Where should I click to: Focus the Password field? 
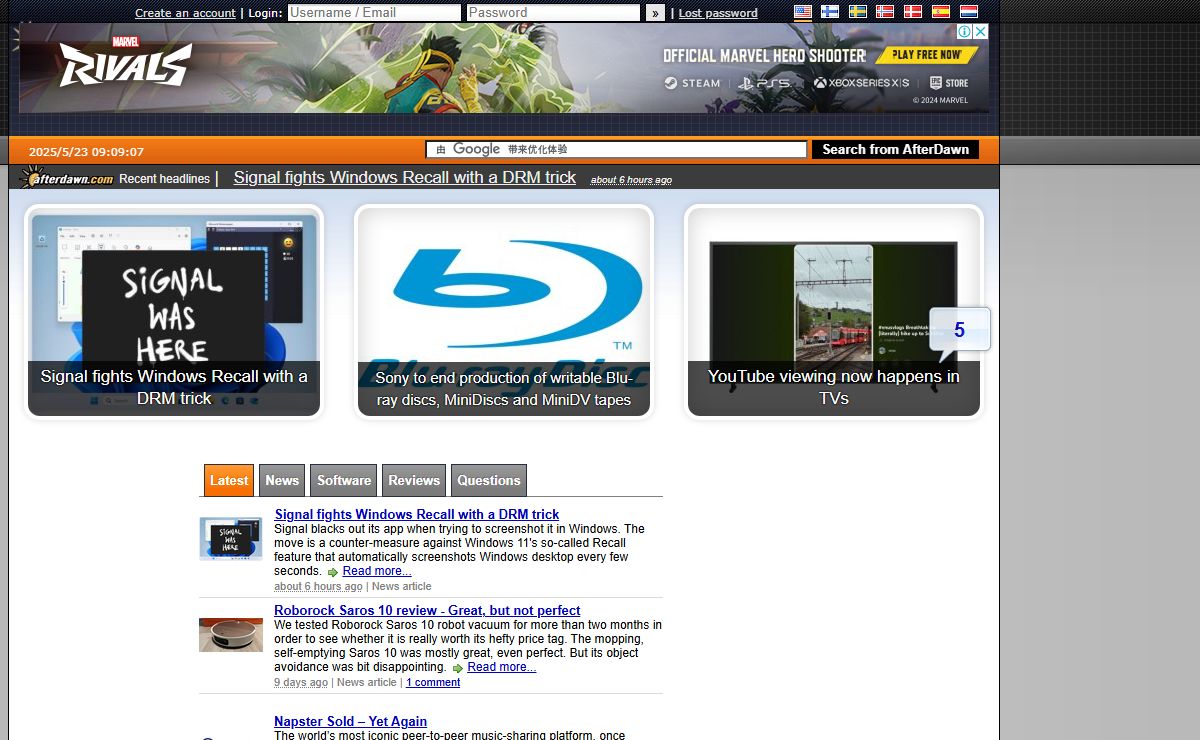553,13
